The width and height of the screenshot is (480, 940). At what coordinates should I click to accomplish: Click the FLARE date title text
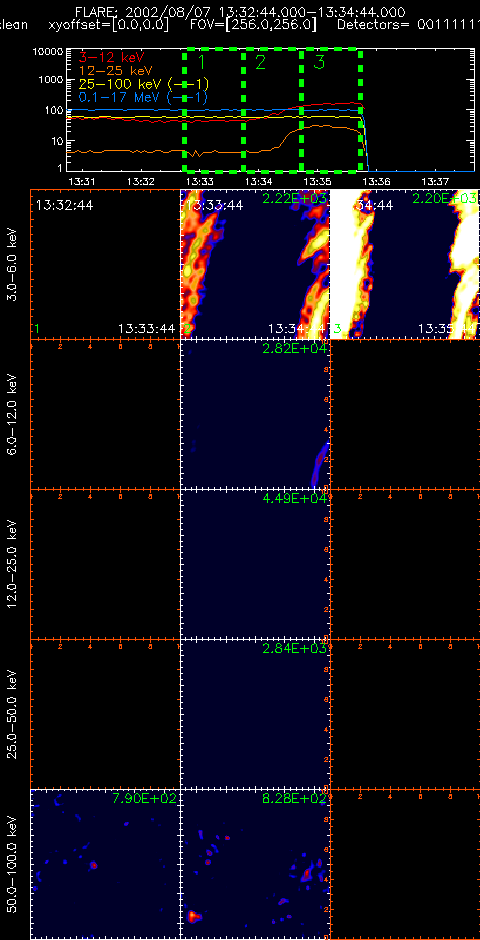240,12
